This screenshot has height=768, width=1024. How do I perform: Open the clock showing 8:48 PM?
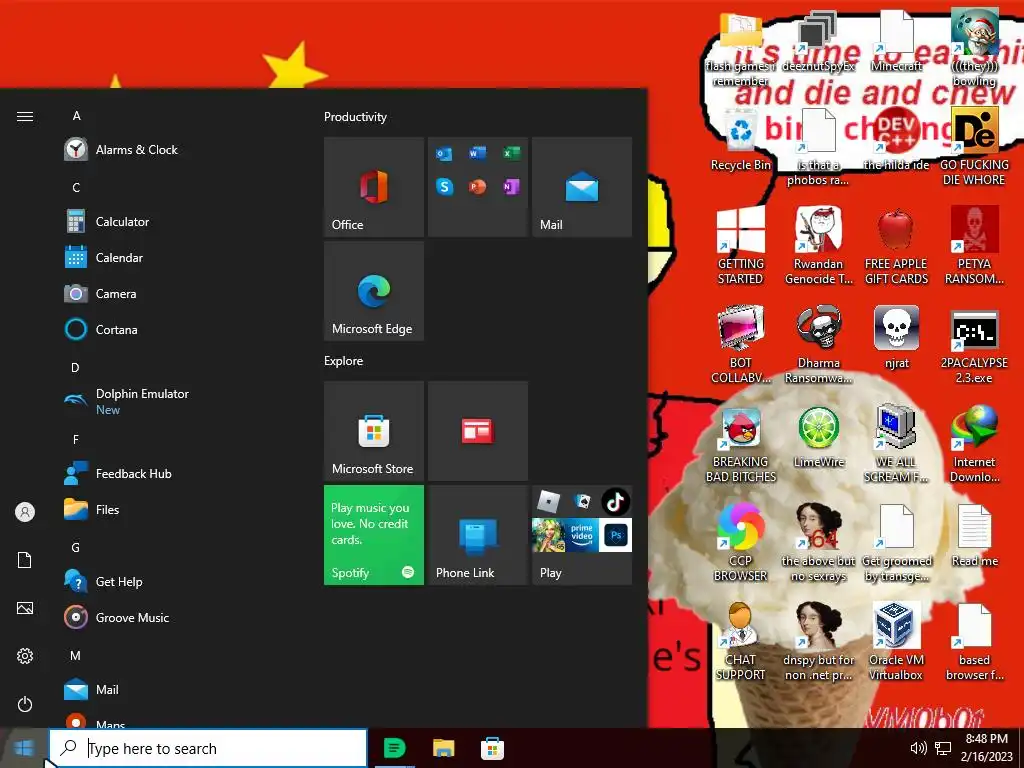(986, 748)
